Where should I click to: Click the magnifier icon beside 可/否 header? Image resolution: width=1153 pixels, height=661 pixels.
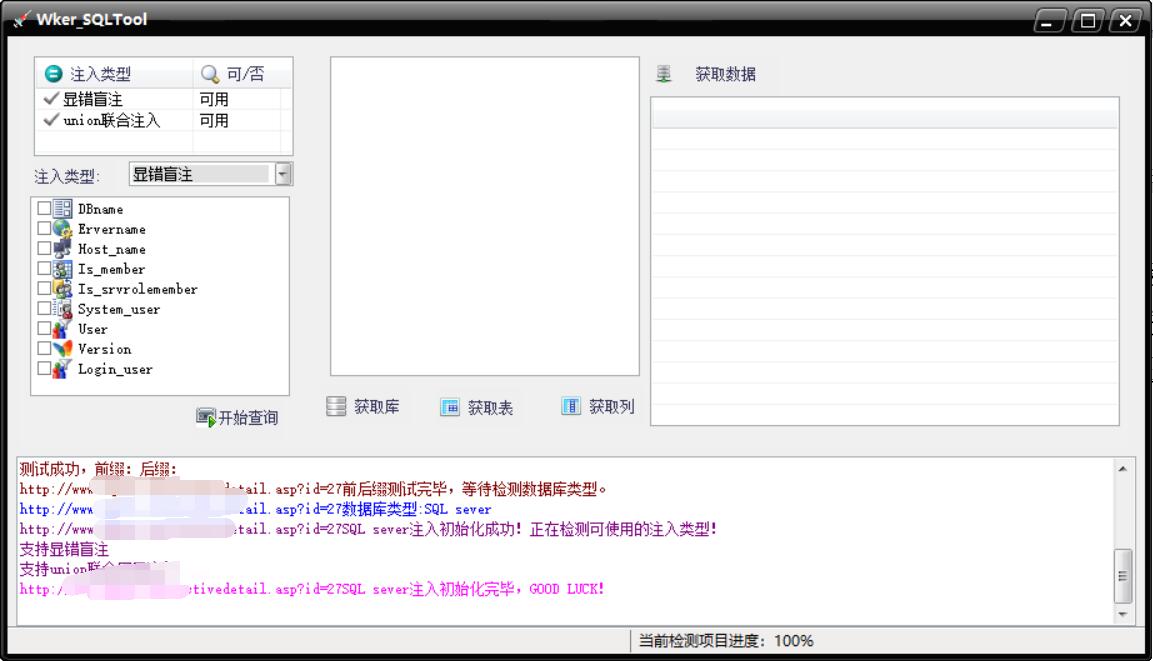click(x=210, y=74)
